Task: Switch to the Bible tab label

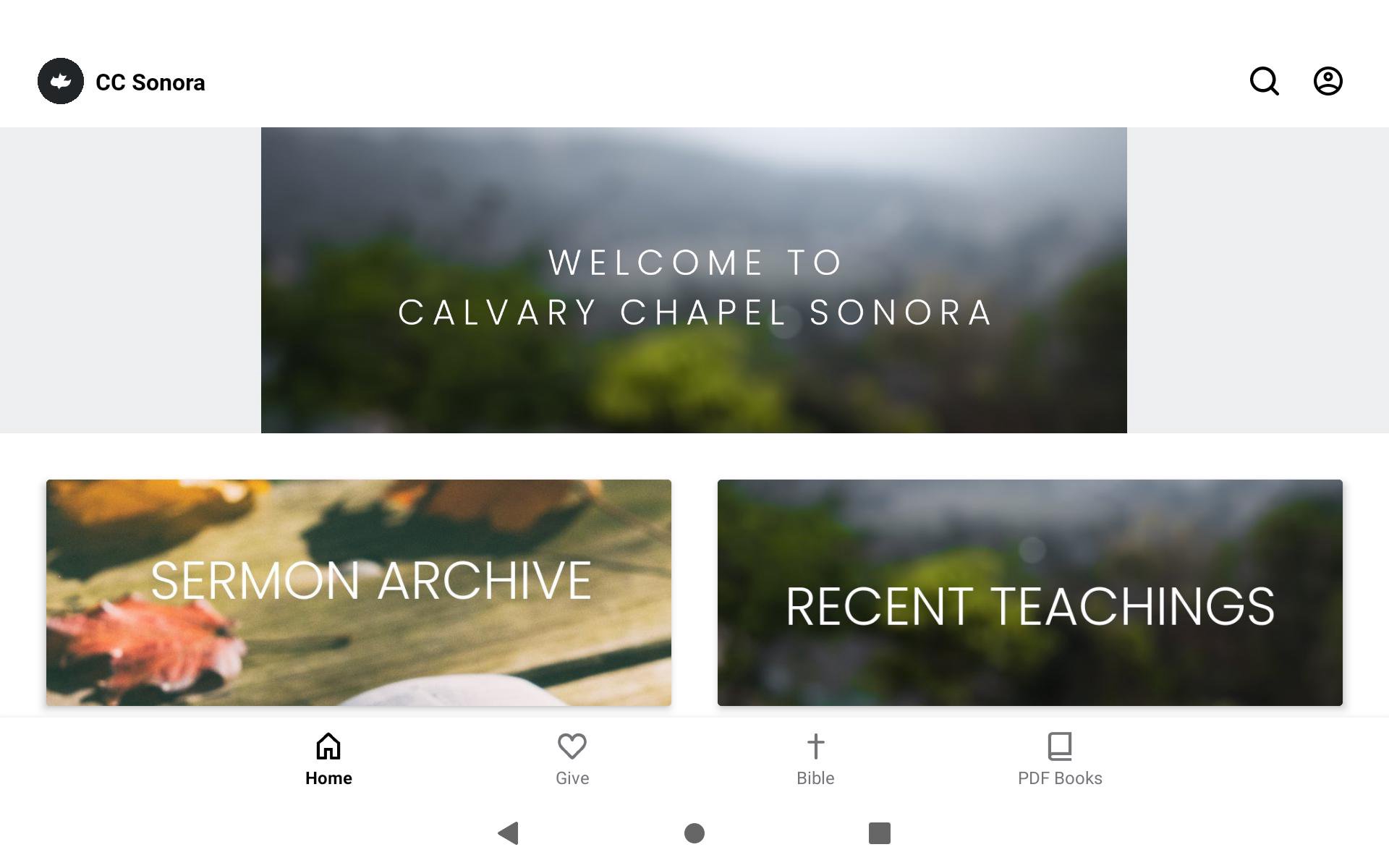Action: tap(815, 778)
